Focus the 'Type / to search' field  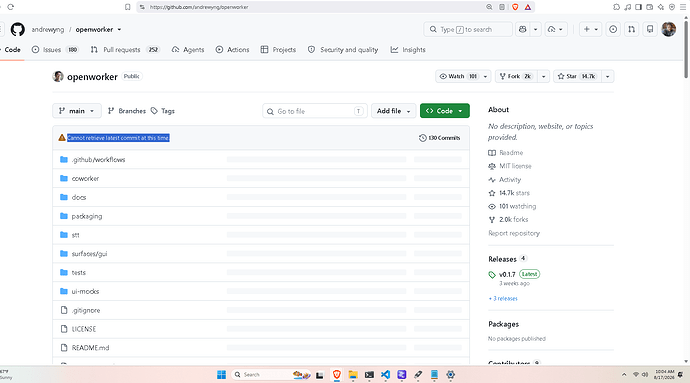pyautogui.click(x=468, y=29)
